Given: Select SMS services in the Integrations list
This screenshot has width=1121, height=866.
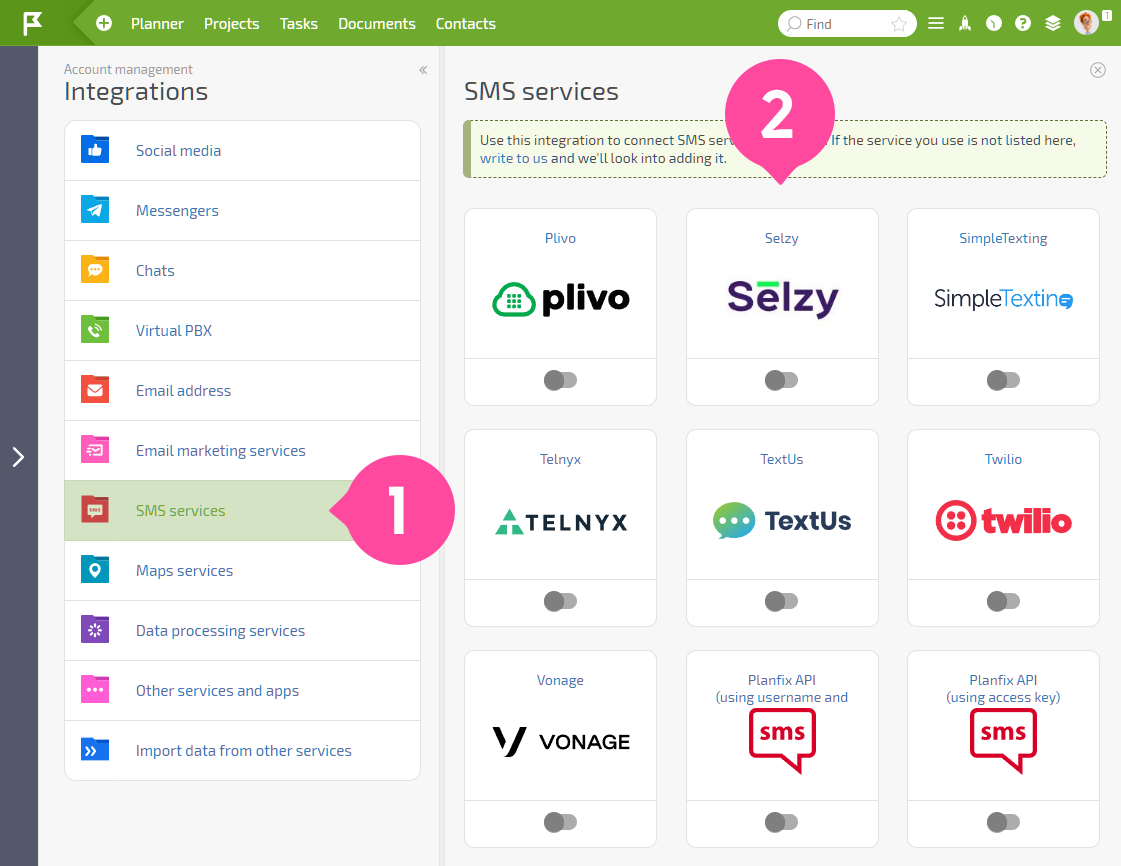Looking at the screenshot, I should (242, 511).
